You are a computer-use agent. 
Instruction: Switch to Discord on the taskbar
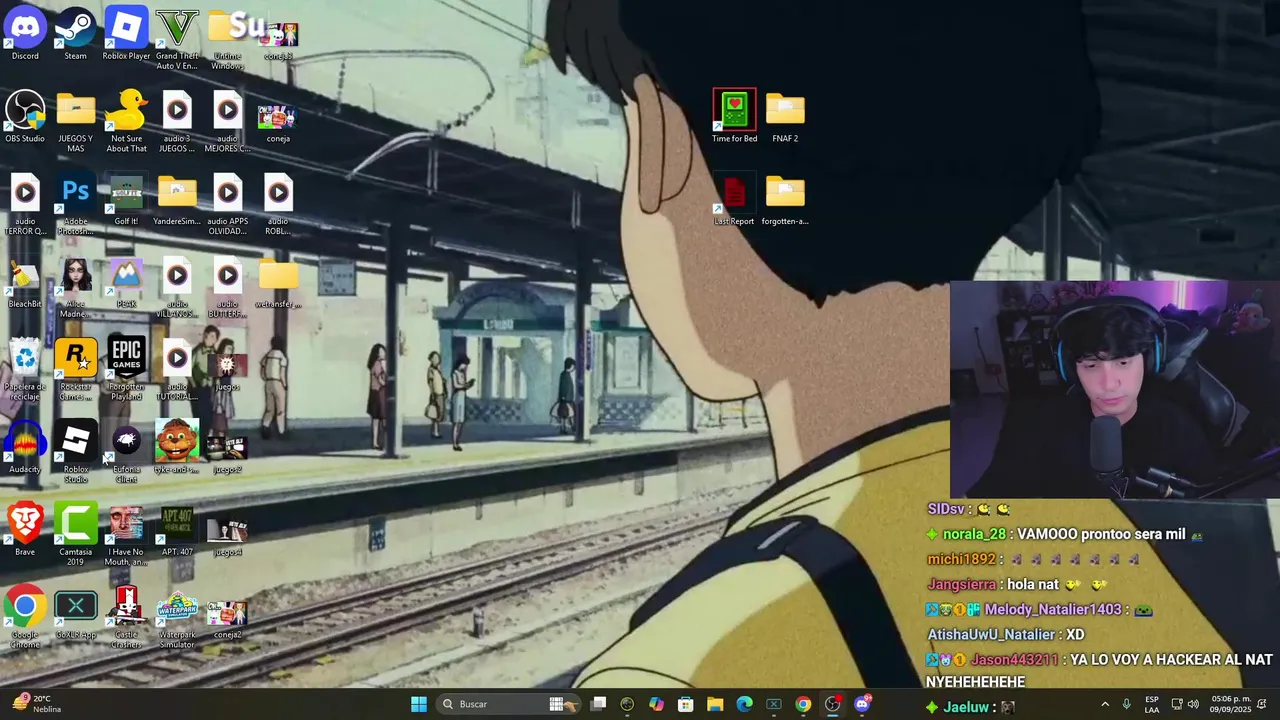point(862,704)
